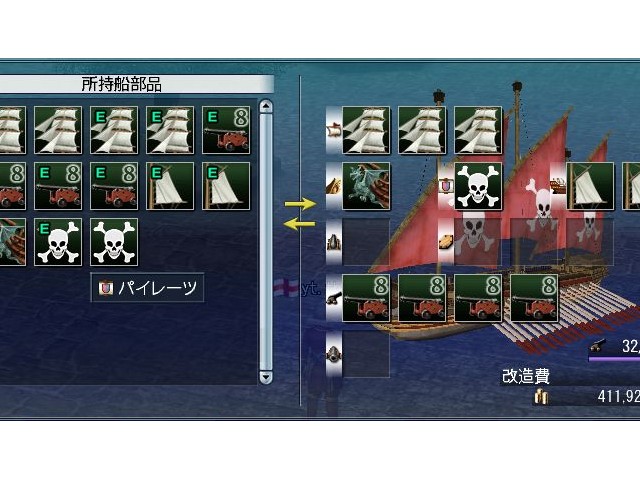This screenshot has height=480, width=640.
Task: Select the E-marked skull flag in inventory
Action: [58, 242]
